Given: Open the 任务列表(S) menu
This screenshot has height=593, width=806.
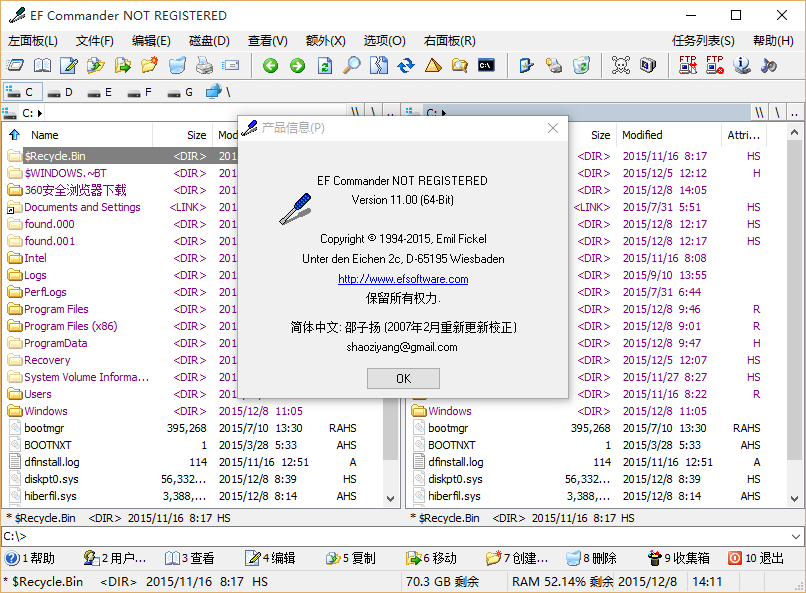Looking at the screenshot, I should click(x=703, y=41).
